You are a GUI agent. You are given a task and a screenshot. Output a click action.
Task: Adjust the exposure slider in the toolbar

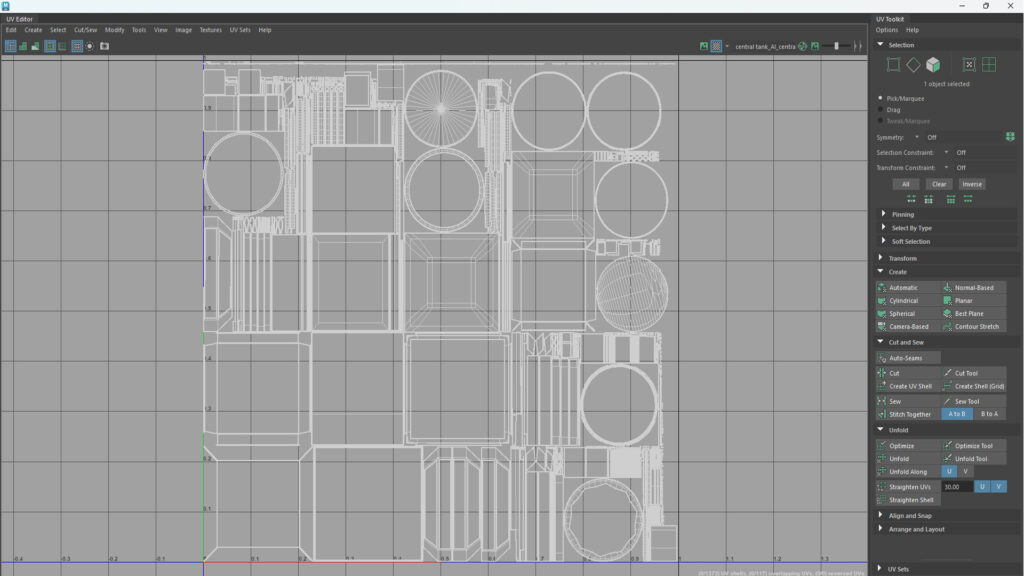coord(836,46)
